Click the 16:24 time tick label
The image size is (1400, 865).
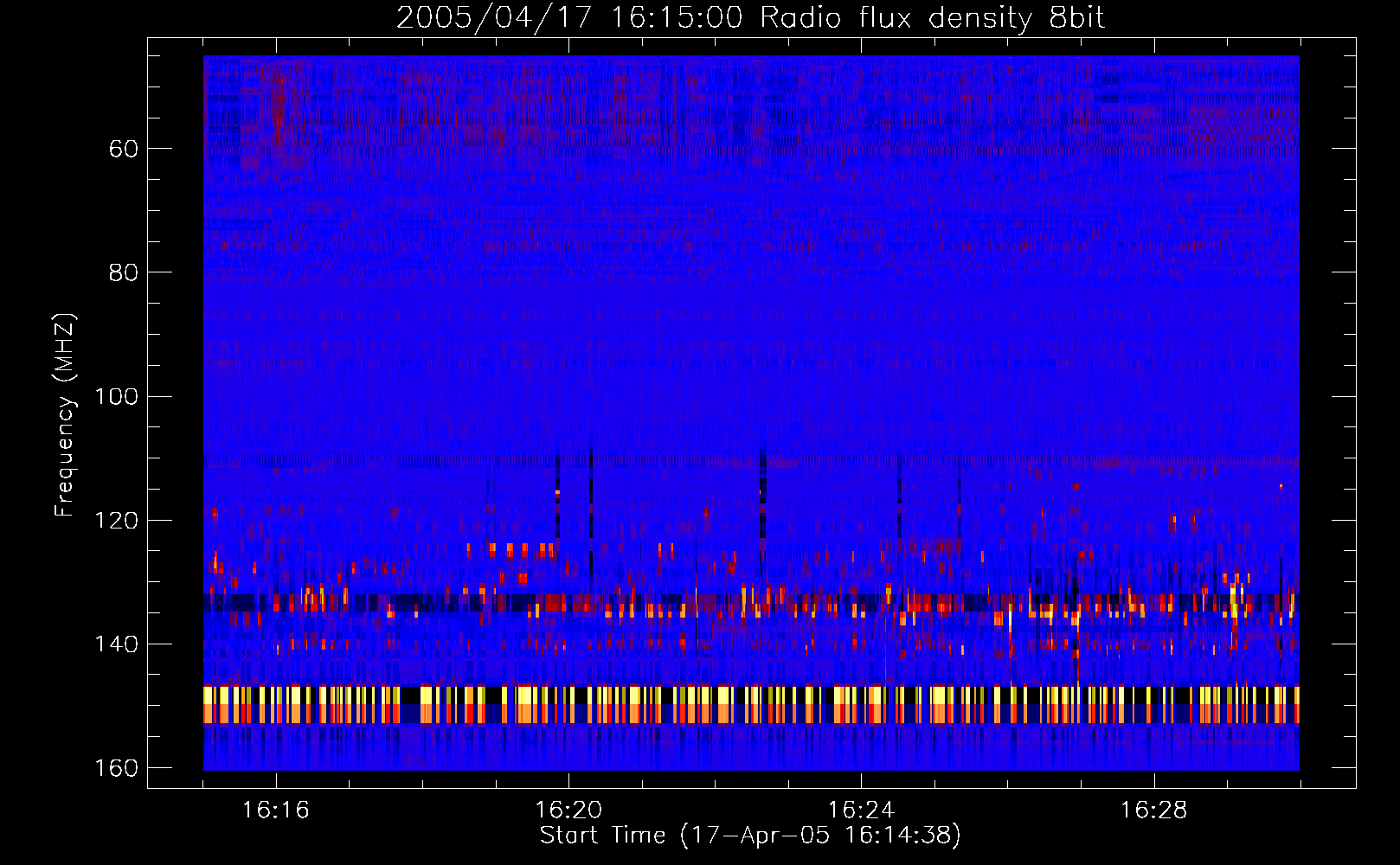point(861,811)
